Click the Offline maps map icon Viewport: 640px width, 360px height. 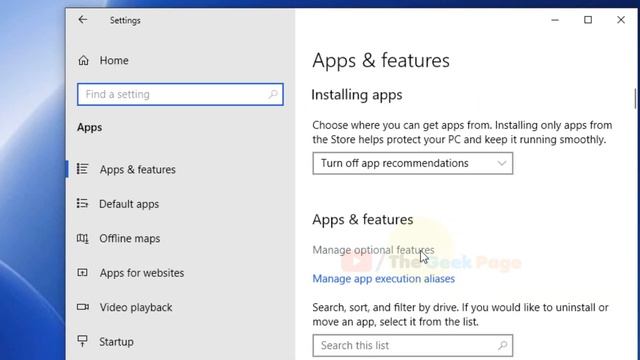coord(82,238)
